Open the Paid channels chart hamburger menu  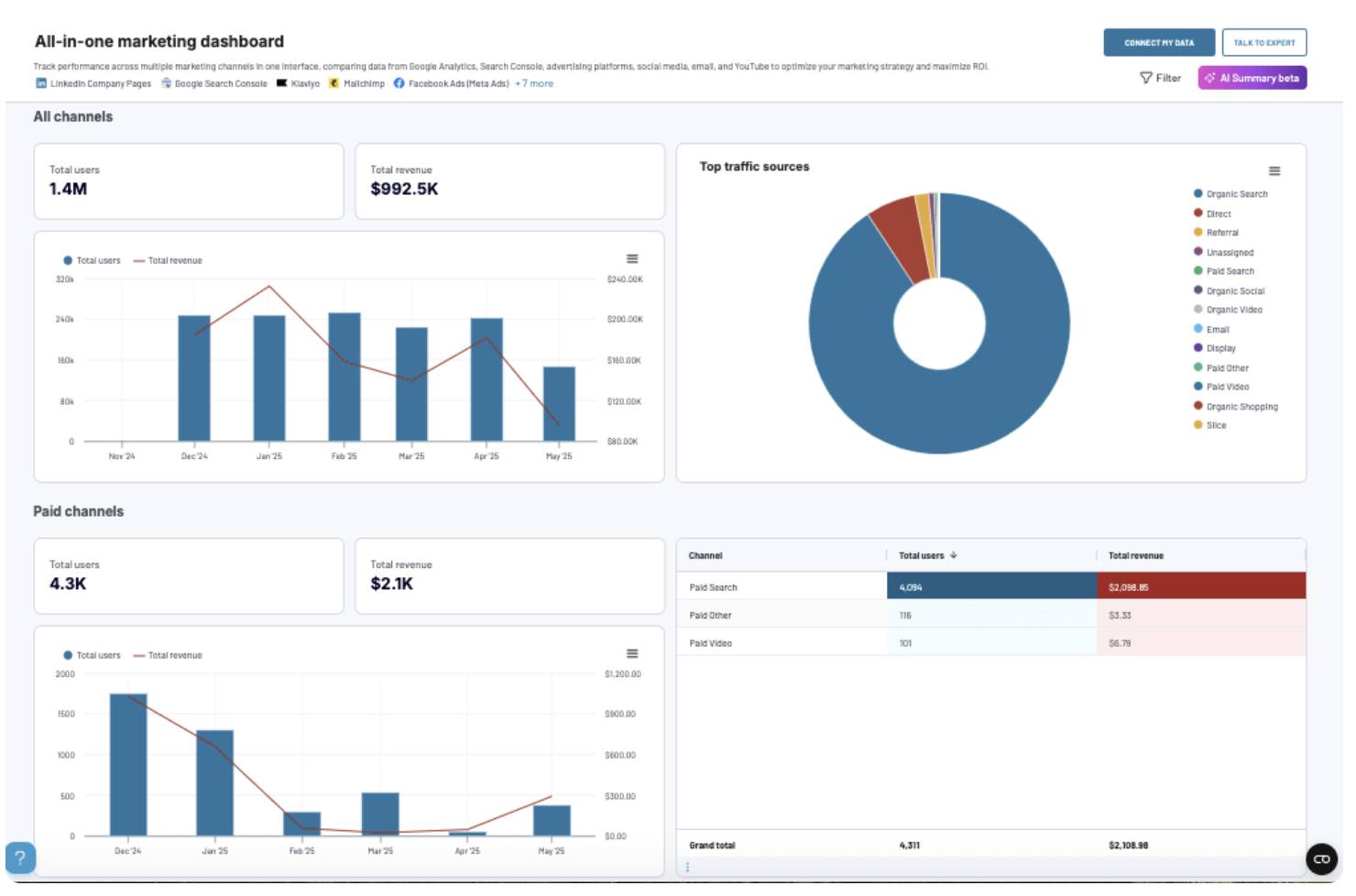[631, 654]
